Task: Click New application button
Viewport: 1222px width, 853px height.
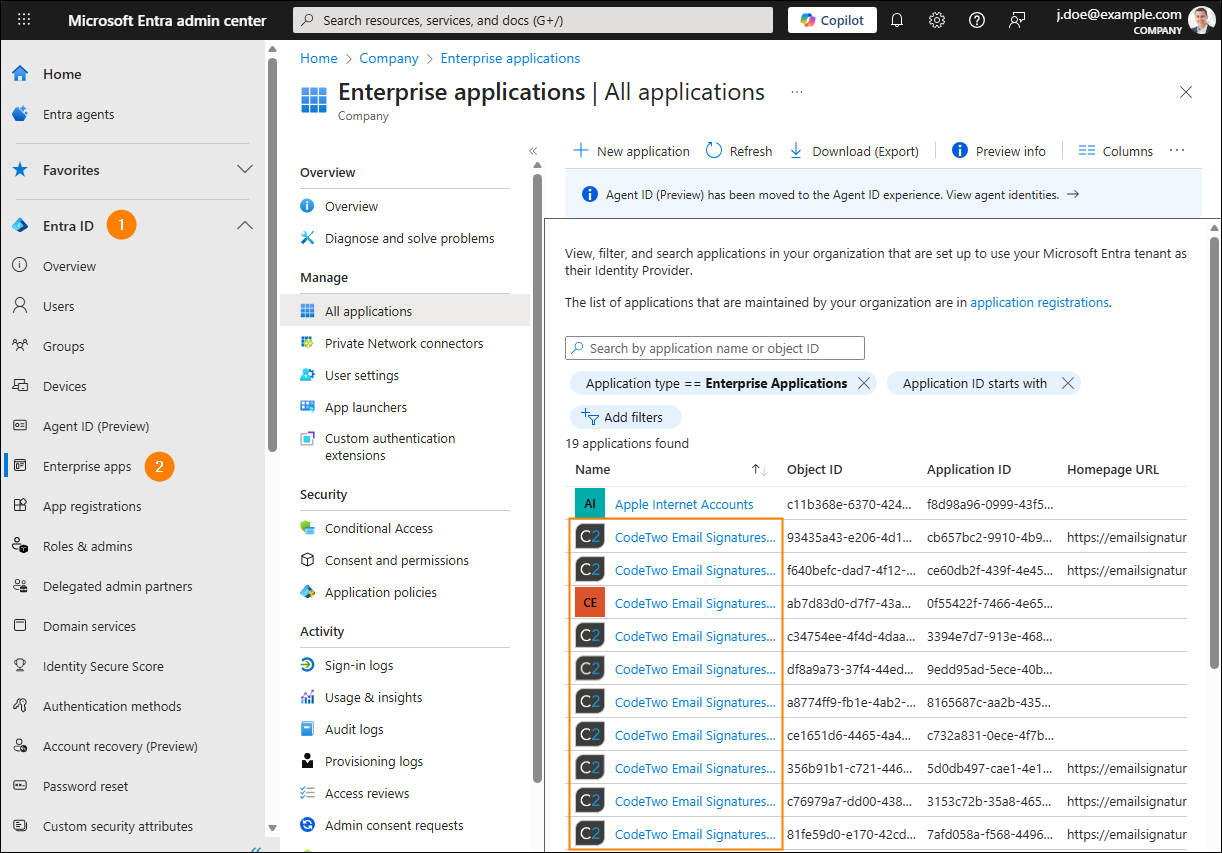Action: (x=631, y=151)
